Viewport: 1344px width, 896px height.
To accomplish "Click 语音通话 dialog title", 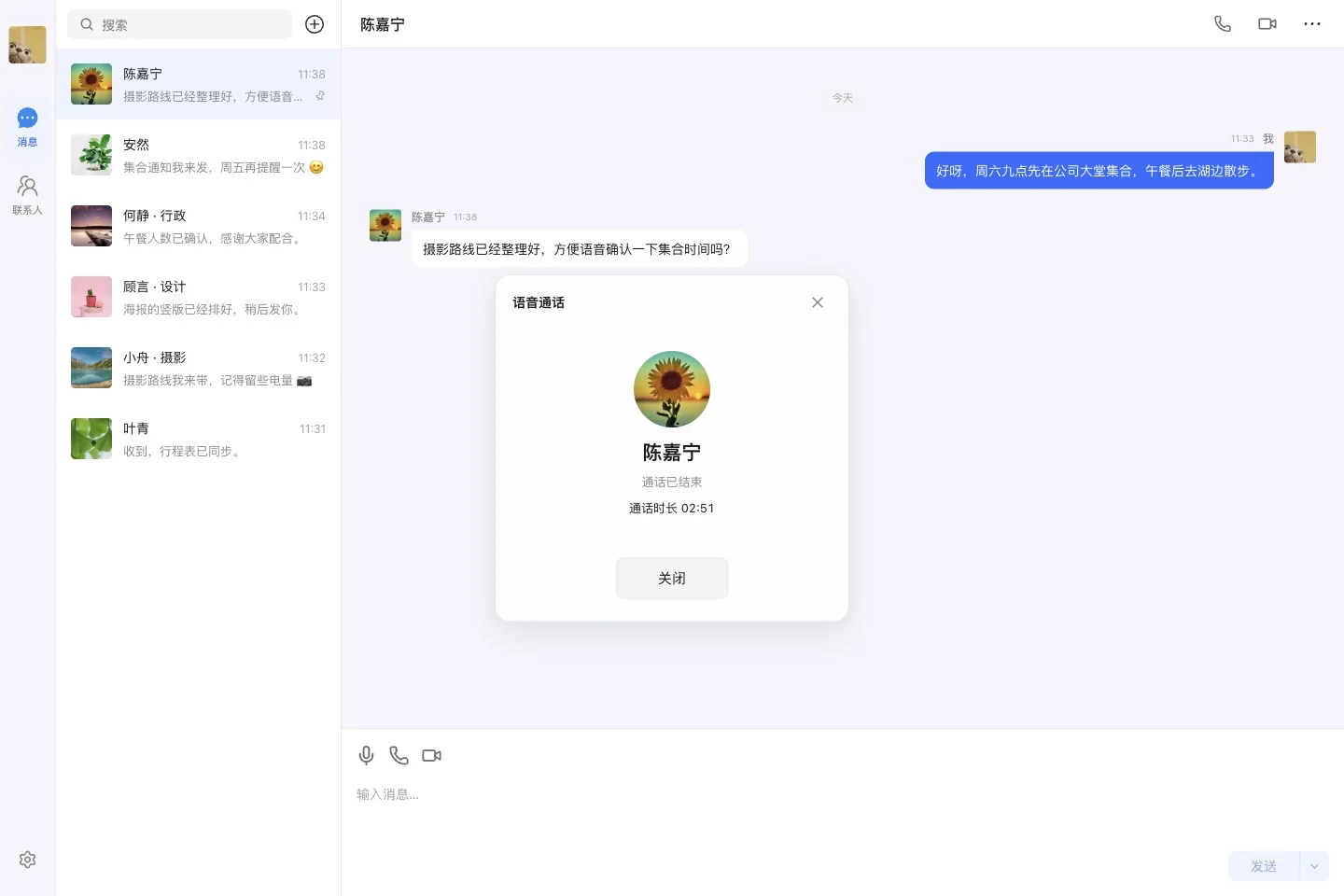I will tap(539, 302).
